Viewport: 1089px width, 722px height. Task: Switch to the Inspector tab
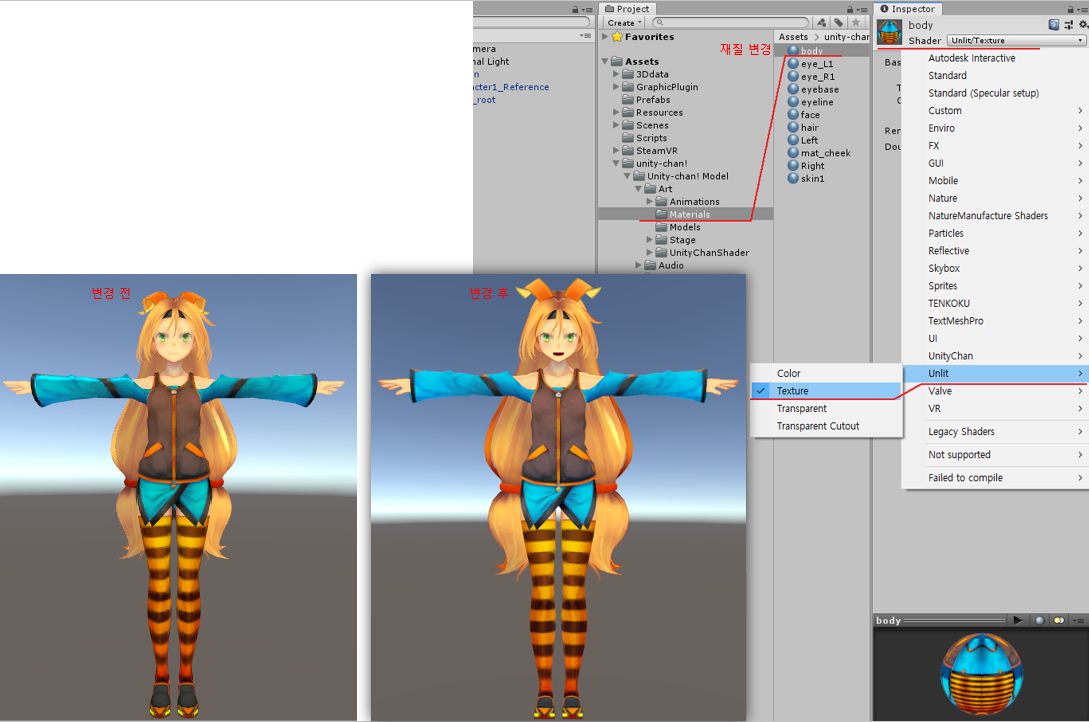[x=908, y=9]
